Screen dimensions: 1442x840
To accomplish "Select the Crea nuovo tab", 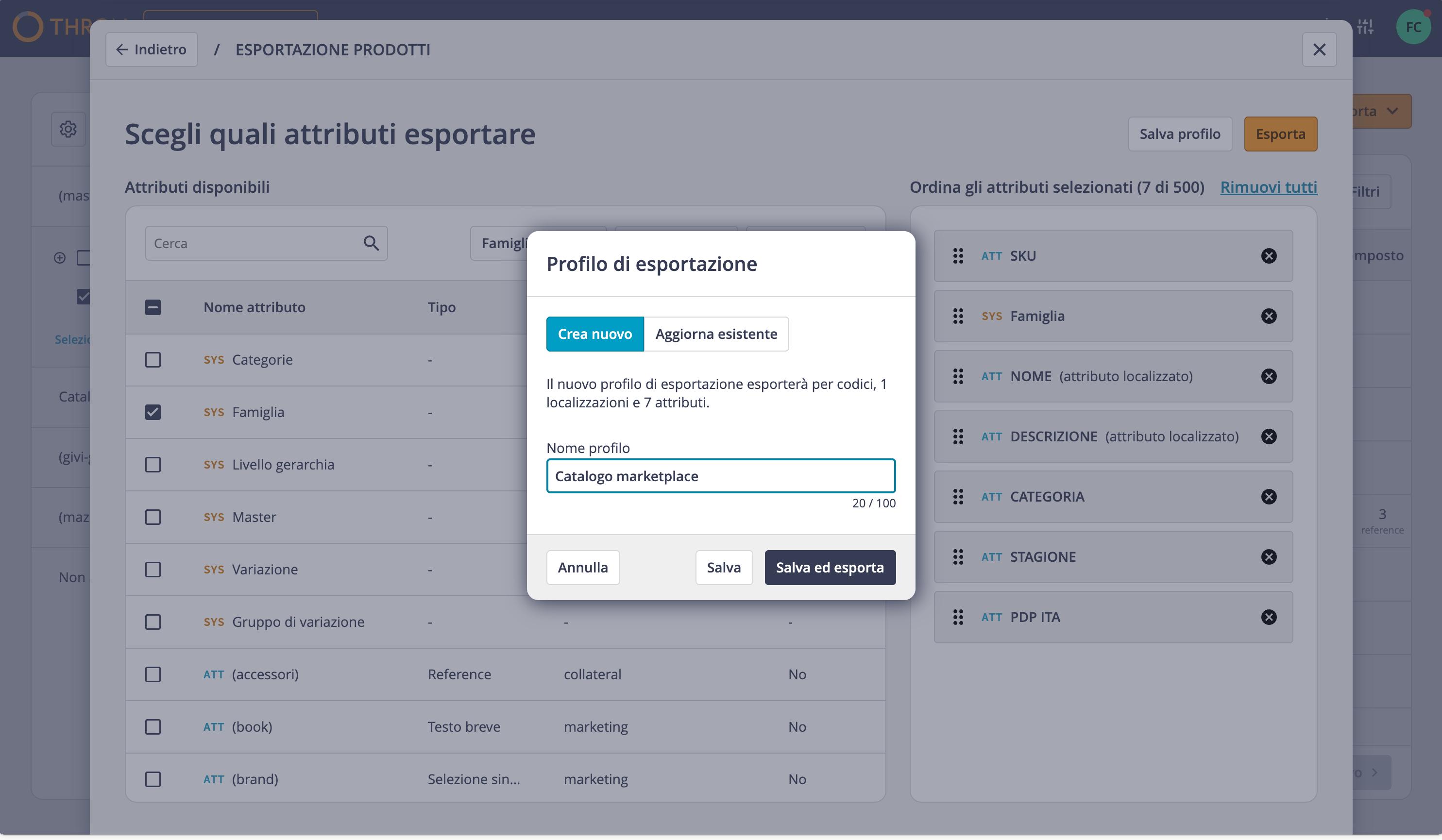I will click(x=595, y=334).
